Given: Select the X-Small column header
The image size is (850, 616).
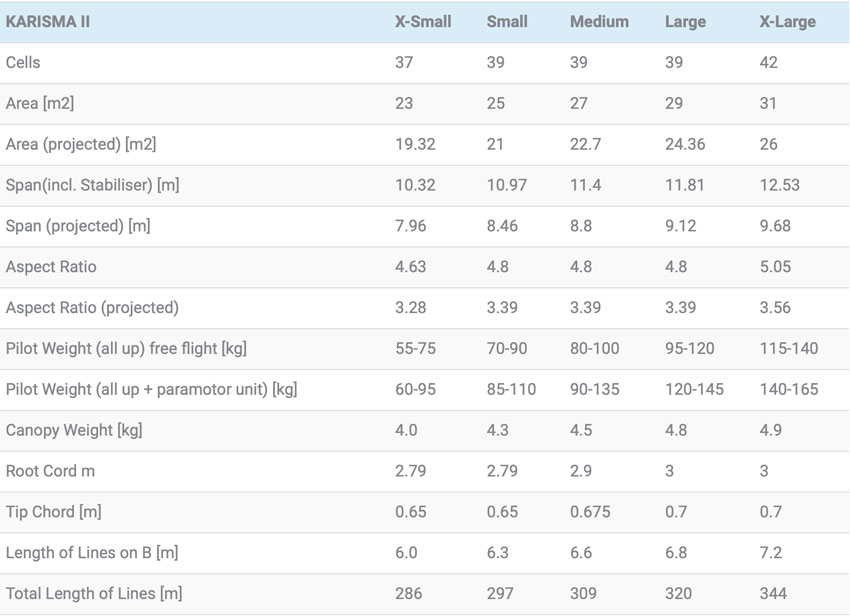Looking at the screenshot, I should (x=423, y=21).
